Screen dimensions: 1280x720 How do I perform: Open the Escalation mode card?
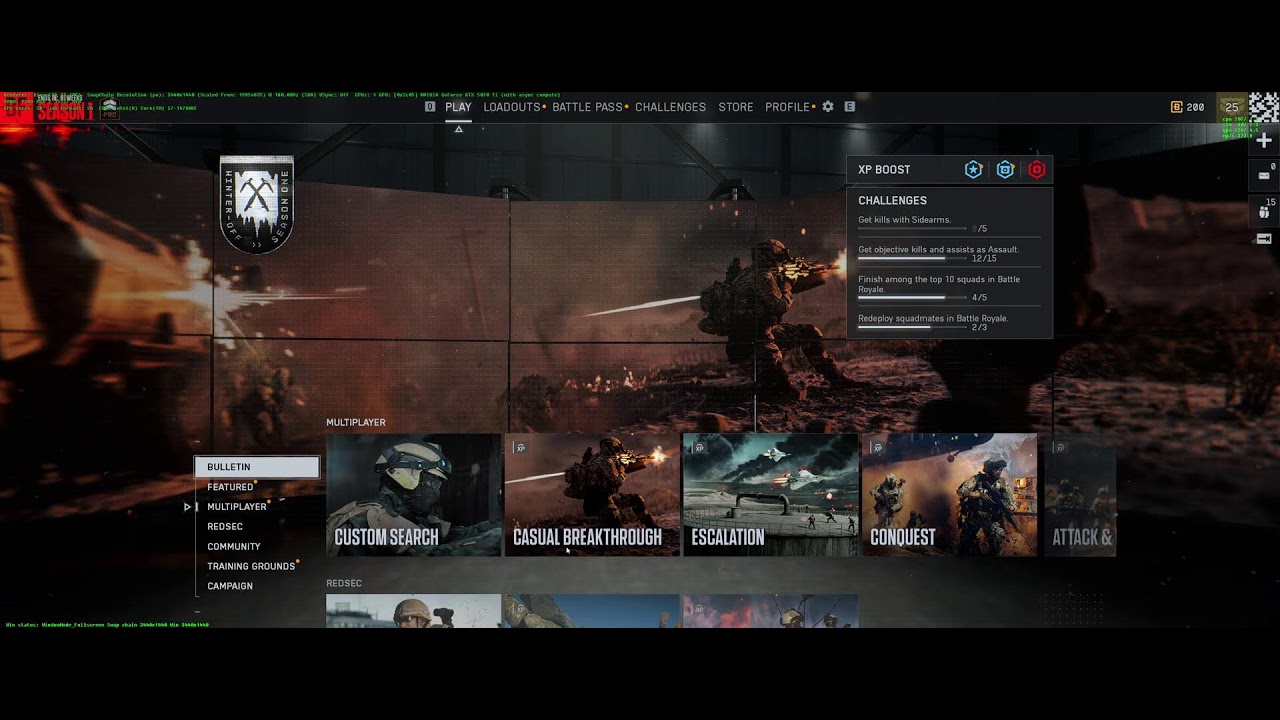770,495
